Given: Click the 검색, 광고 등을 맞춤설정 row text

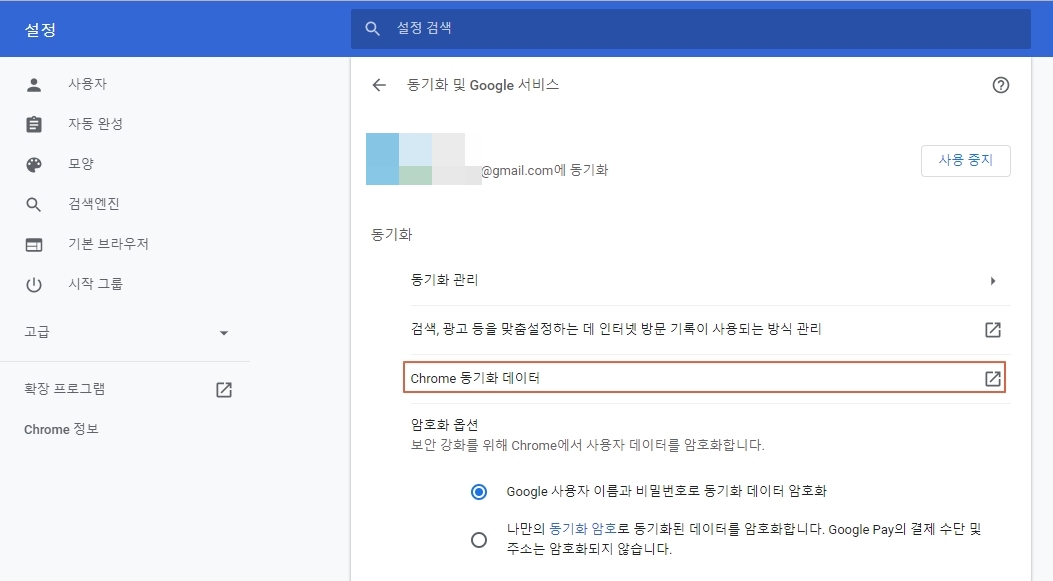Looking at the screenshot, I should pos(616,329).
